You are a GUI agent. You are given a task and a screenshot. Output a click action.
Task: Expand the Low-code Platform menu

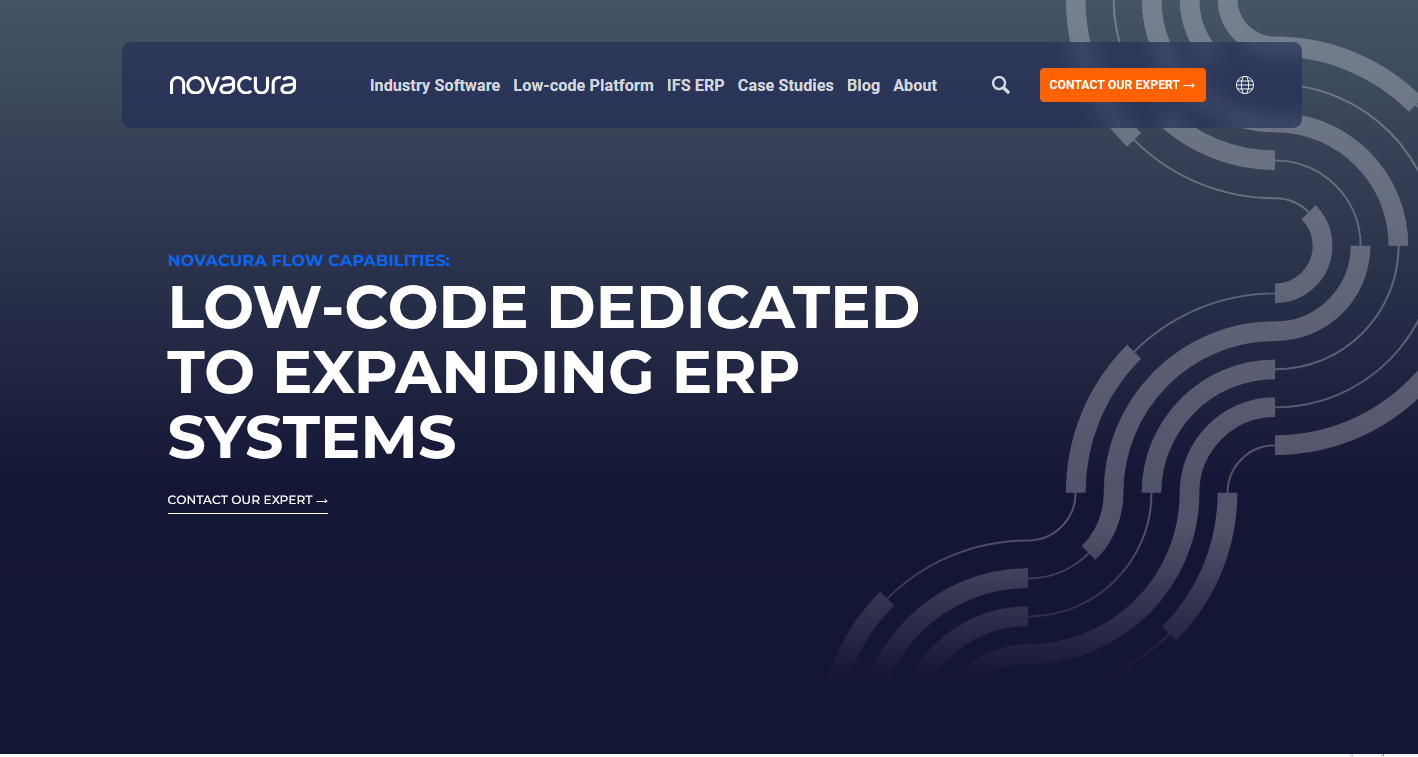583,85
